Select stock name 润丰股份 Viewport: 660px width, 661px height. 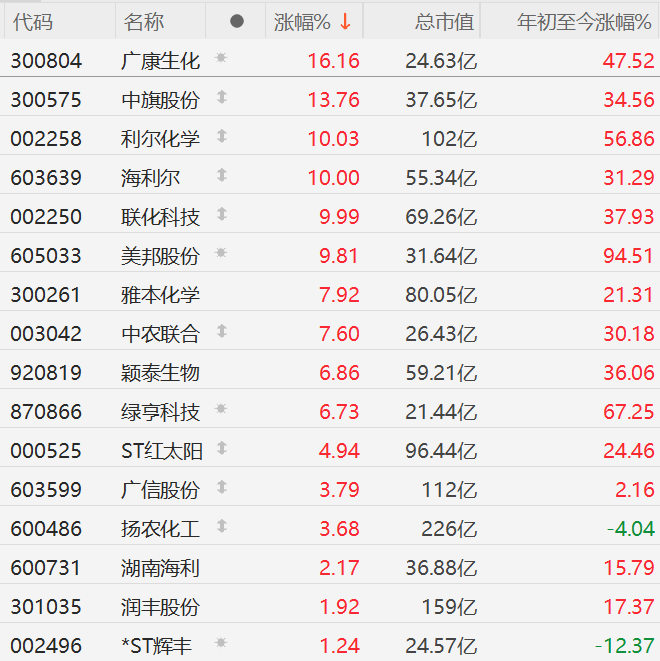click(160, 607)
